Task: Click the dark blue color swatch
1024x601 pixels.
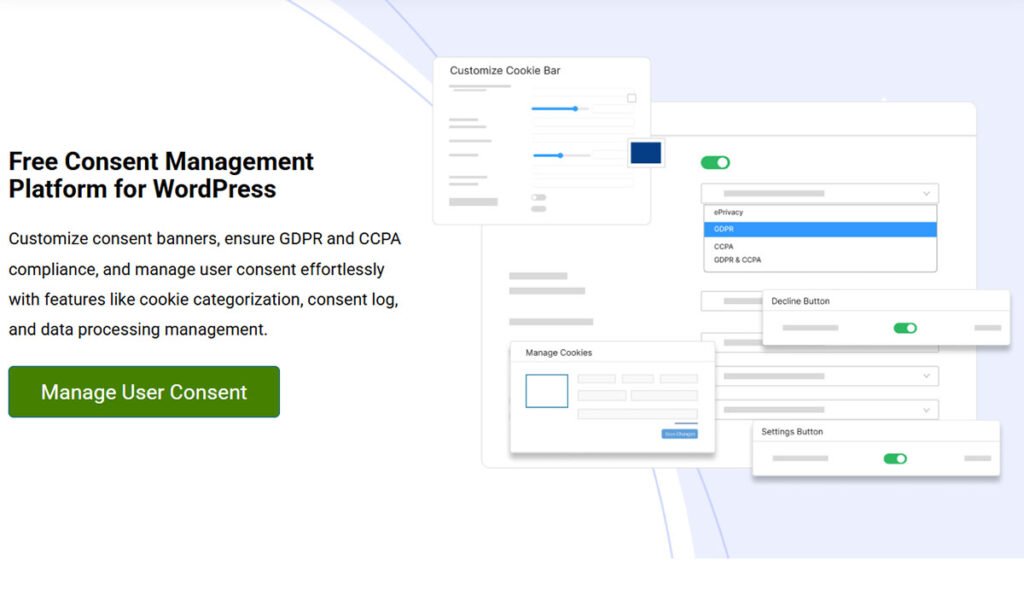Action: [645, 153]
